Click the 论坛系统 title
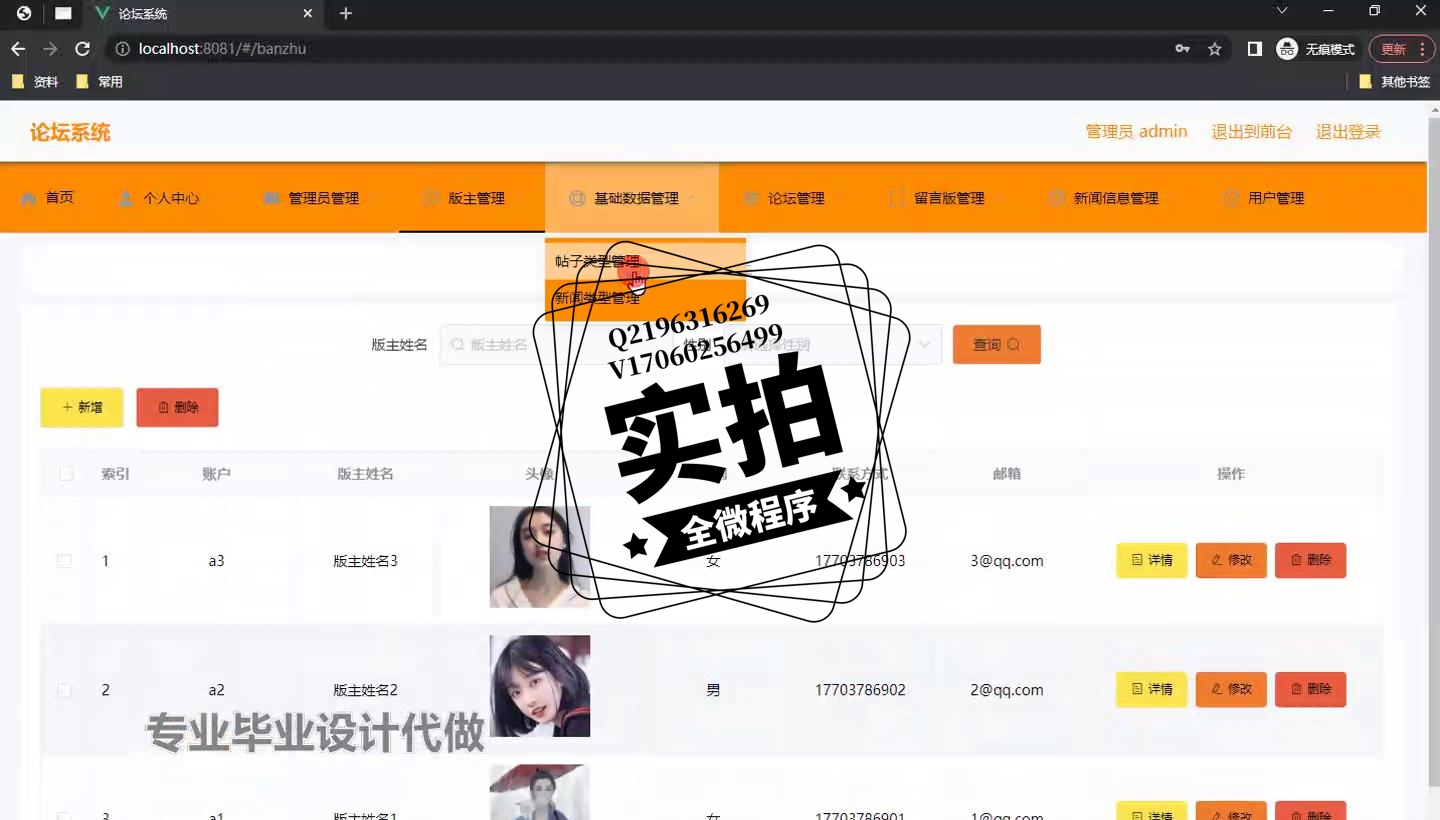1440x820 pixels. click(x=70, y=132)
